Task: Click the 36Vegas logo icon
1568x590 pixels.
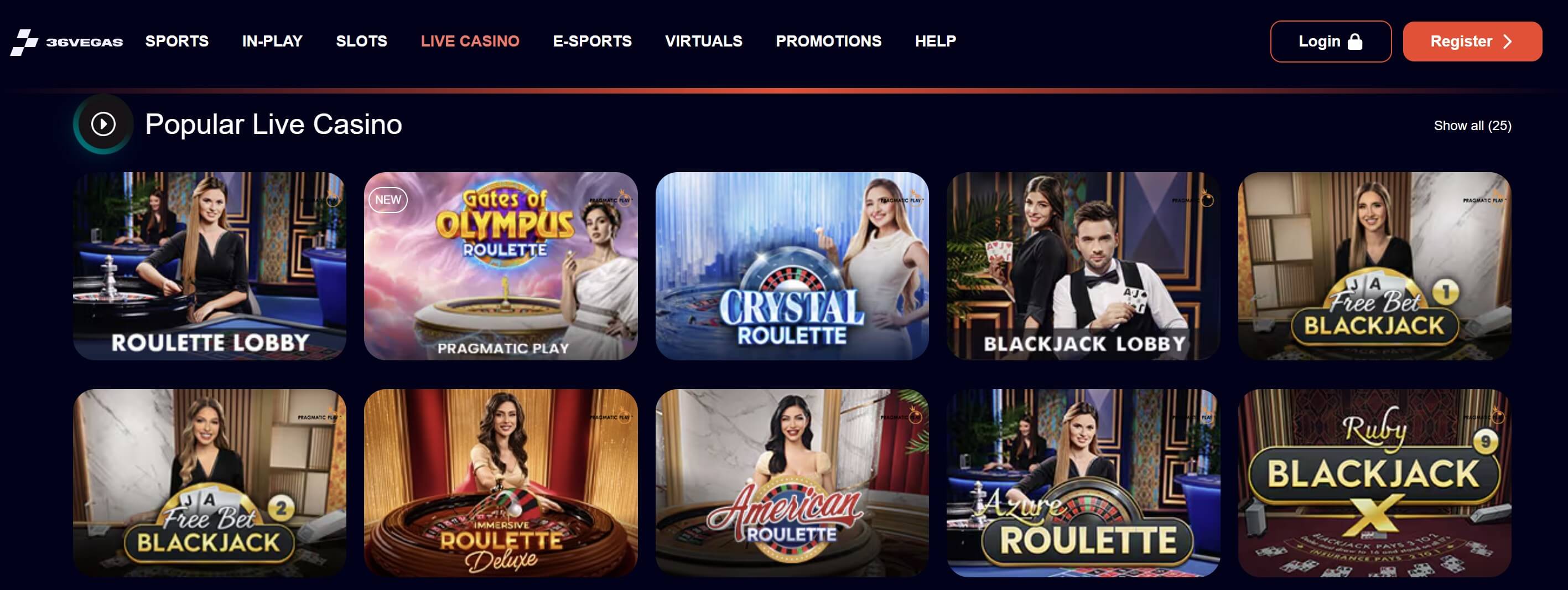Action: tap(24, 42)
